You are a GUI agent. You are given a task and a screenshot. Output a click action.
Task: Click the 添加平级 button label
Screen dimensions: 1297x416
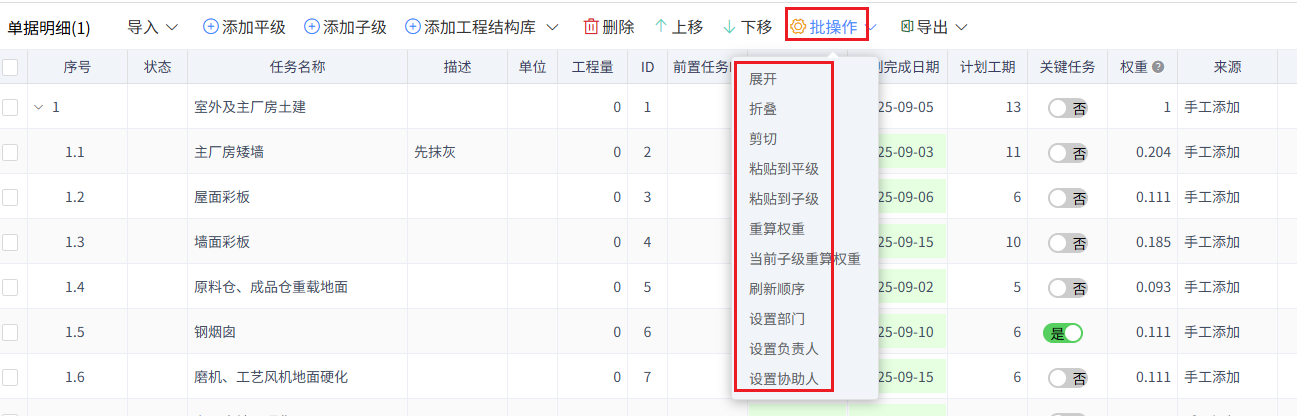pos(254,27)
